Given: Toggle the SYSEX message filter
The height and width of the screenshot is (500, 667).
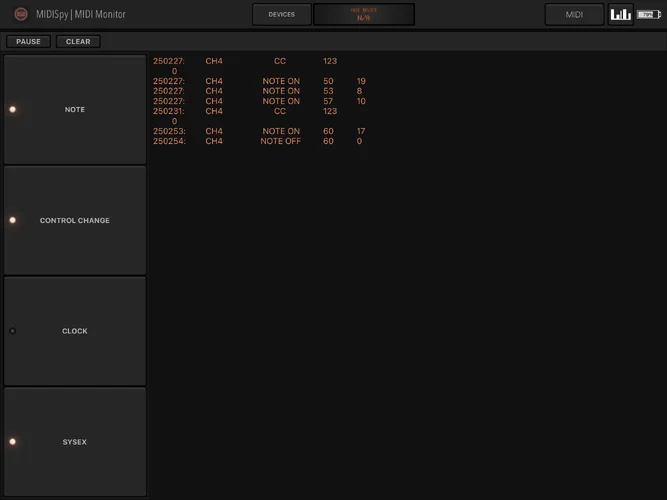Looking at the screenshot, I should point(75,442).
